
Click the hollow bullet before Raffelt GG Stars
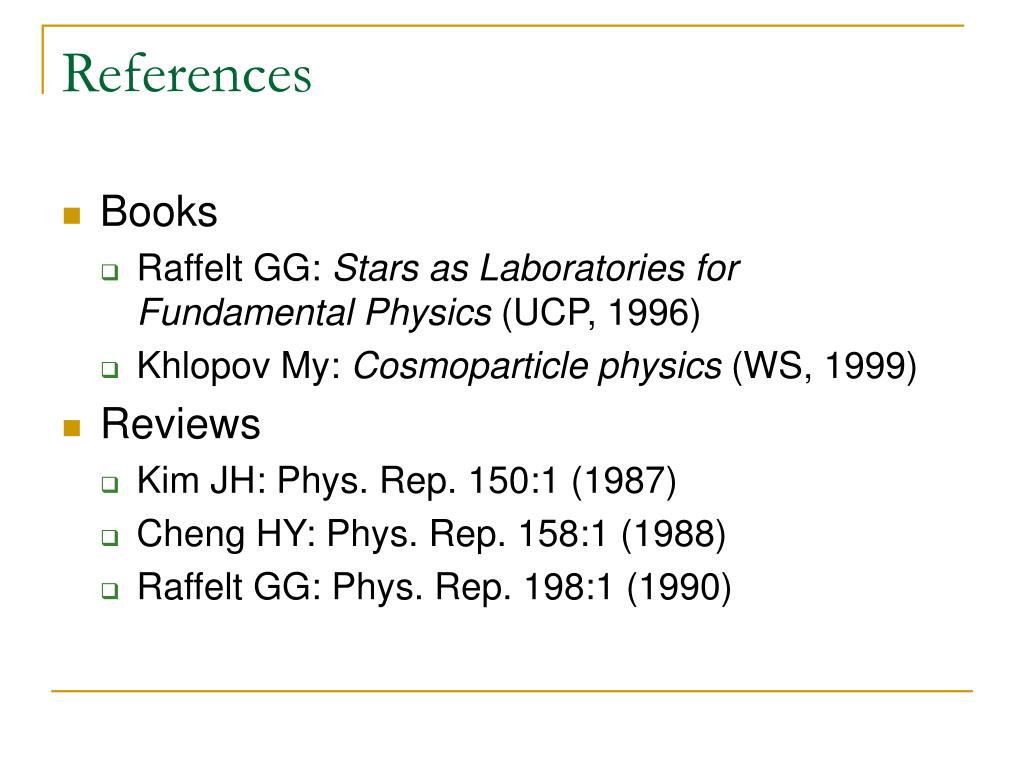(110, 272)
